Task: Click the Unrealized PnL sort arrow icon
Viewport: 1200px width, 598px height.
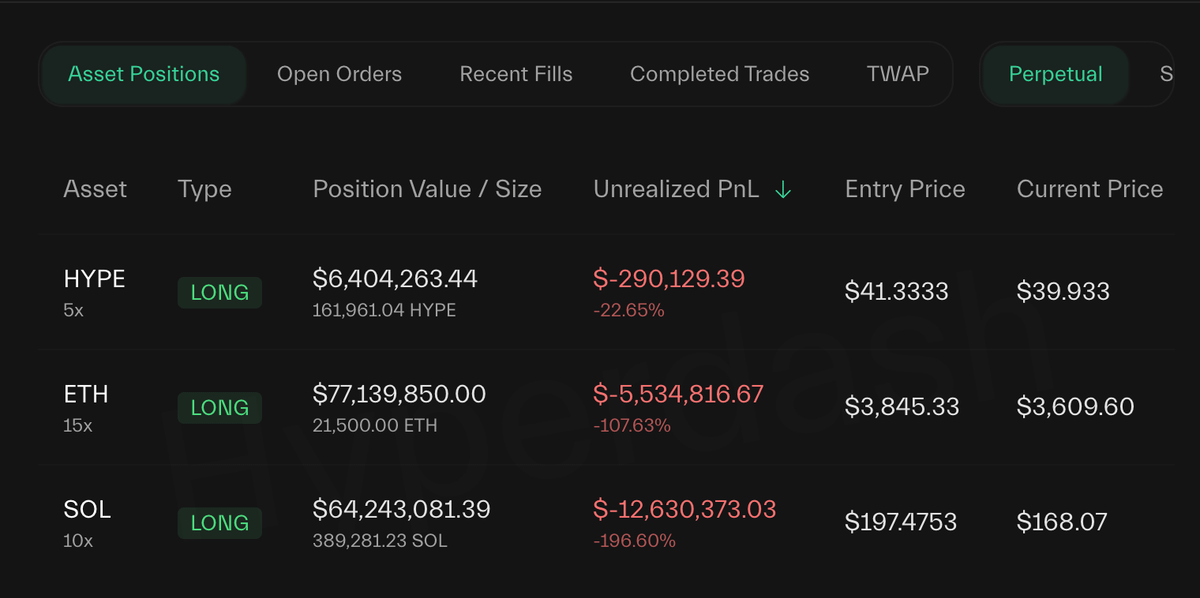Action: 783,190
